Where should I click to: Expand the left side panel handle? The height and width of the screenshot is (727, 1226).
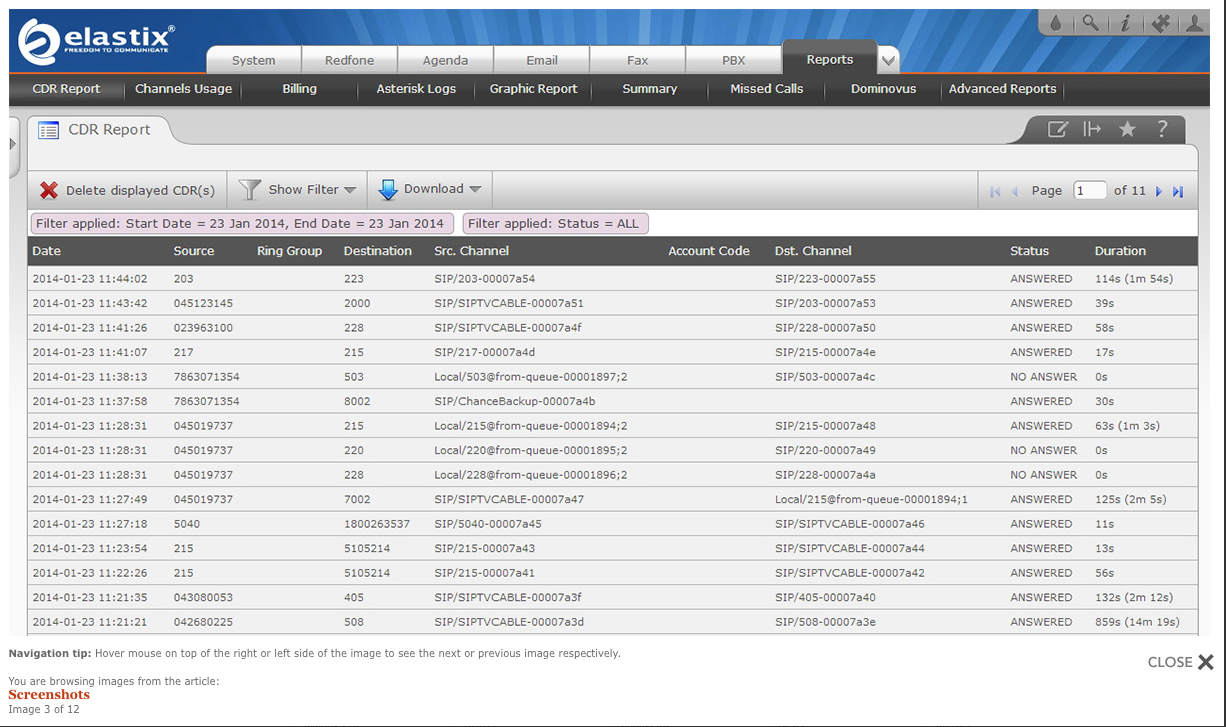click(13, 144)
